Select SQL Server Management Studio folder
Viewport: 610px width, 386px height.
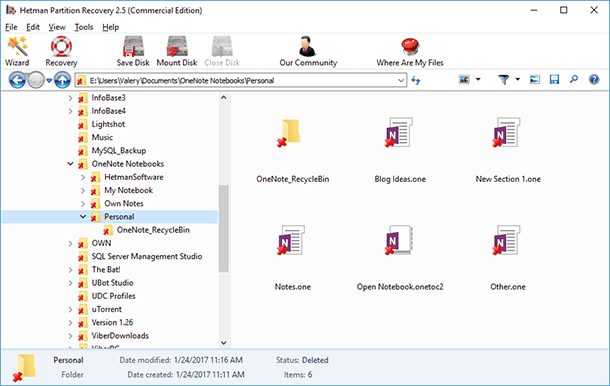147,256
